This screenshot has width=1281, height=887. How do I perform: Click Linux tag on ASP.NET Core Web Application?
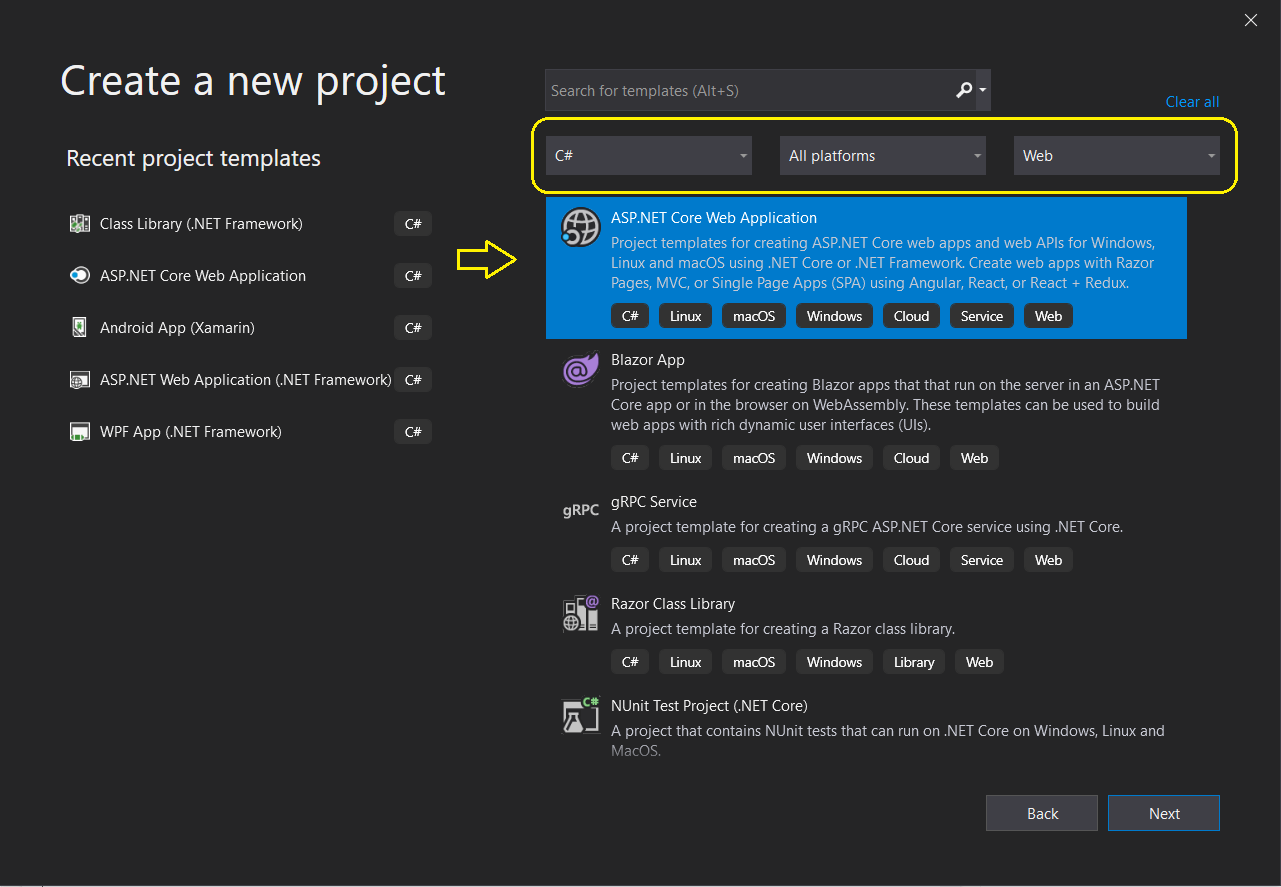(x=685, y=316)
